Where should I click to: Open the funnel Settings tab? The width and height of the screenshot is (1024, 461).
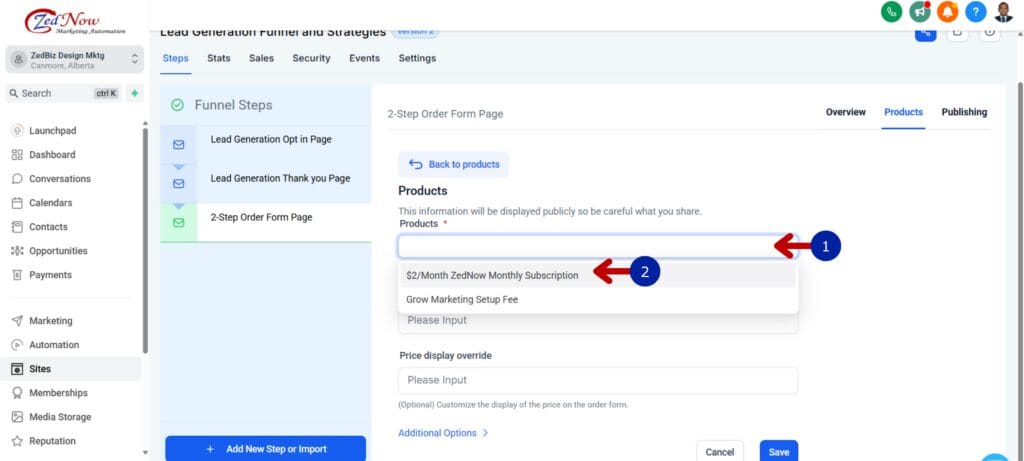pos(417,58)
